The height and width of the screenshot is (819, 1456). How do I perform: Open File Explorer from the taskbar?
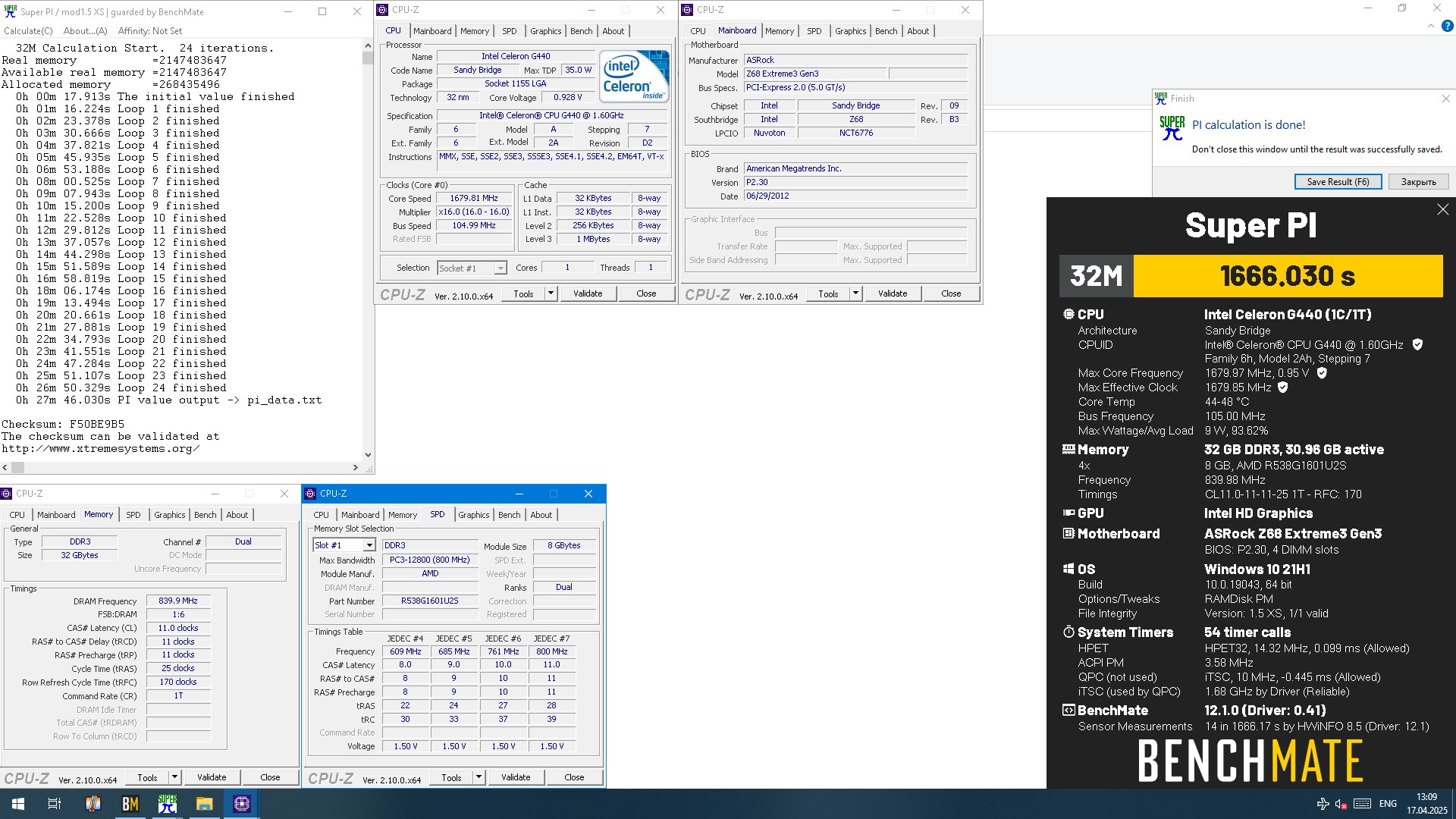pyautogui.click(x=205, y=804)
